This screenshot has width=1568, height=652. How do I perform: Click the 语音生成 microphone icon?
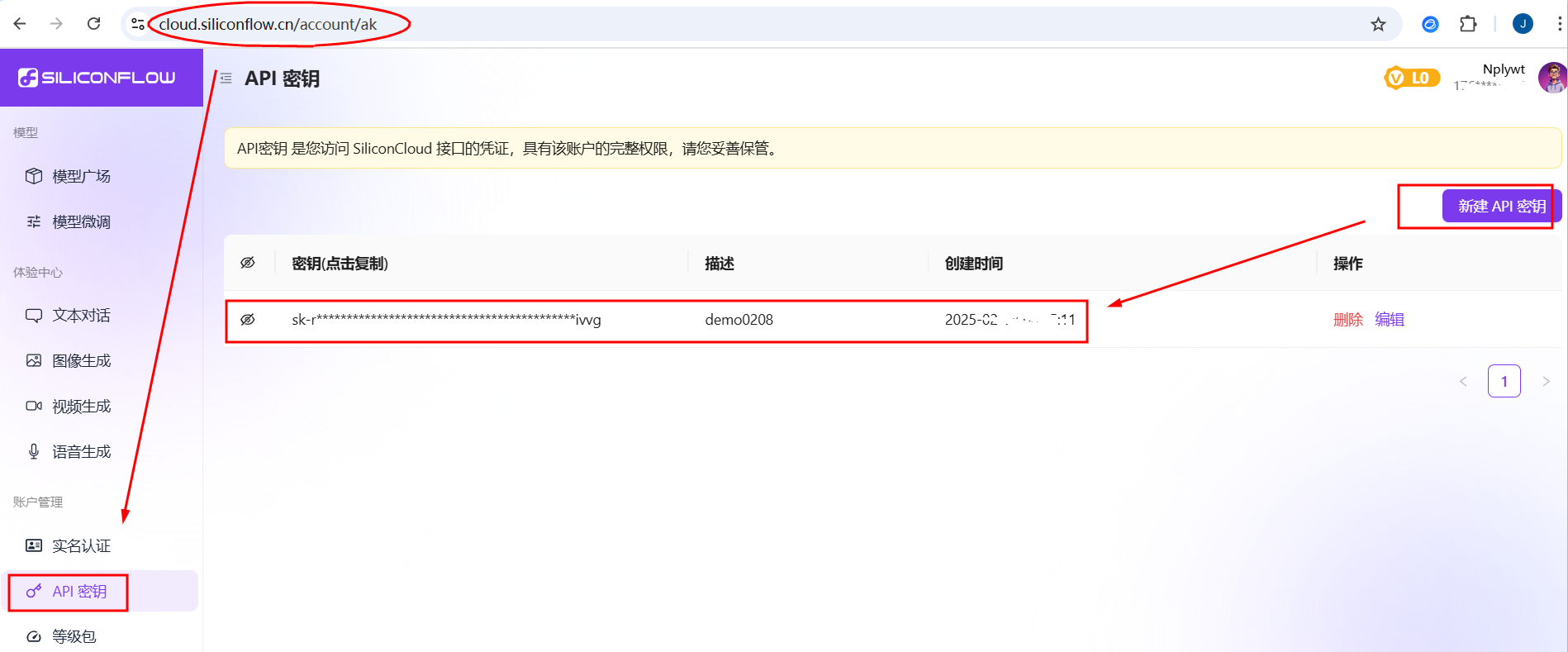pyautogui.click(x=34, y=451)
